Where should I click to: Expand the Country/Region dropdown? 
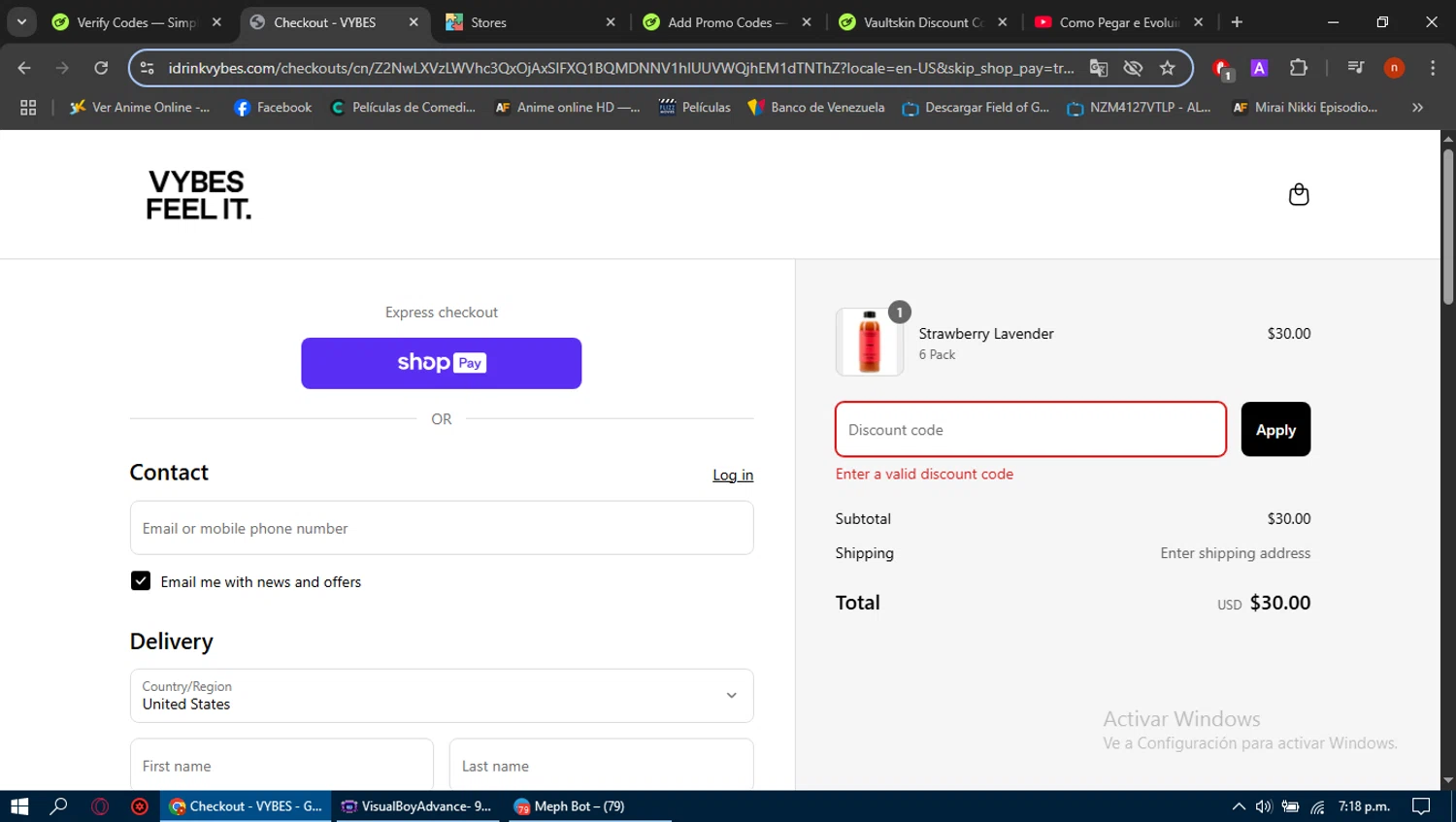[442, 695]
